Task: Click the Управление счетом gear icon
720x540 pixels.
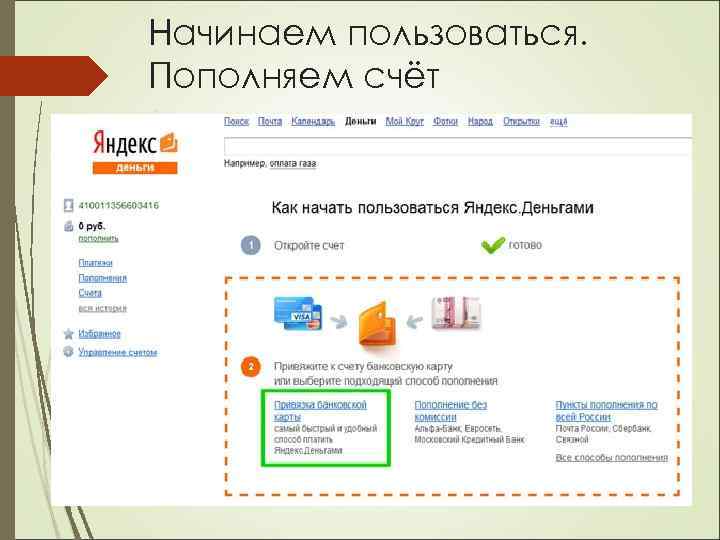Action: click(68, 352)
